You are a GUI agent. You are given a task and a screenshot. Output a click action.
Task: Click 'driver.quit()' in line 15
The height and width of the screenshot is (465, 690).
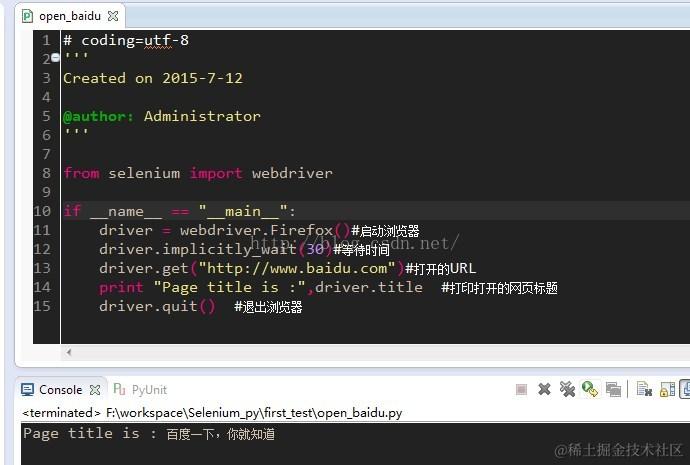[x=158, y=306]
